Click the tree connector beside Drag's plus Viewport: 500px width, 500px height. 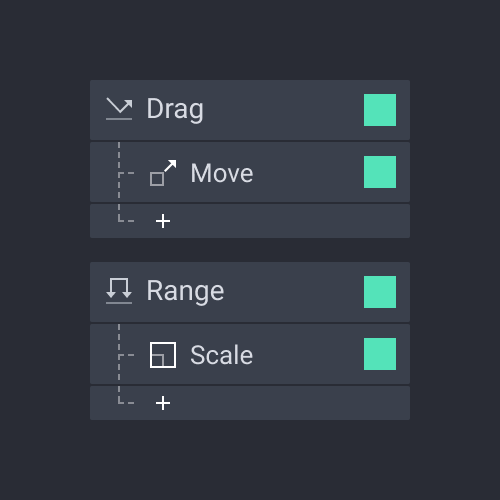click(126, 213)
